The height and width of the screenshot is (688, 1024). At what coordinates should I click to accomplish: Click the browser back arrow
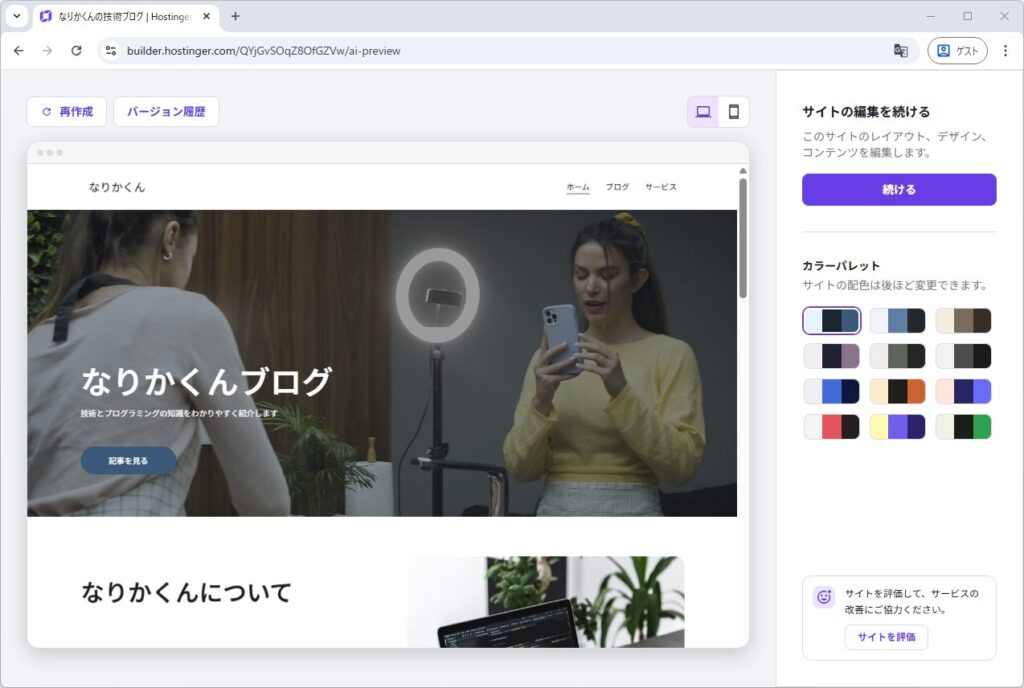click(18, 51)
